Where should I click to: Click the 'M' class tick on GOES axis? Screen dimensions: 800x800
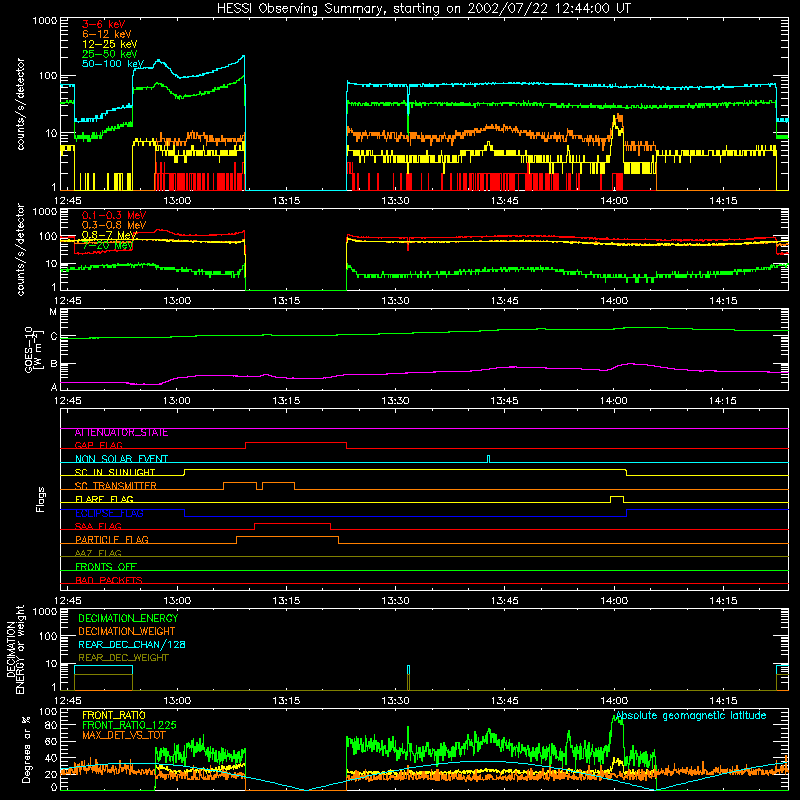(54, 312)
